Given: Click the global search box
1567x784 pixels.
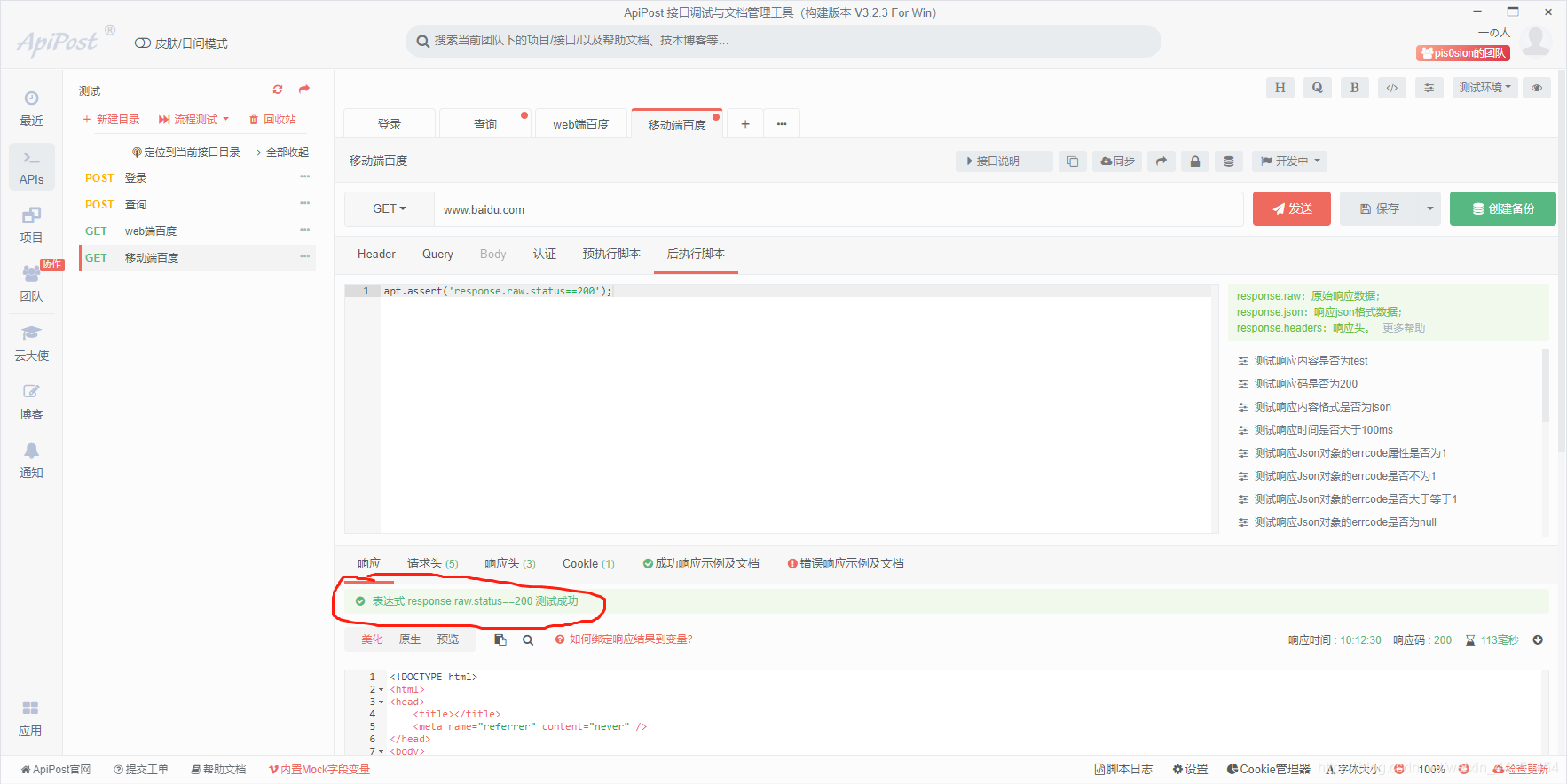Looking at the screenshot, I should point(783,41).
